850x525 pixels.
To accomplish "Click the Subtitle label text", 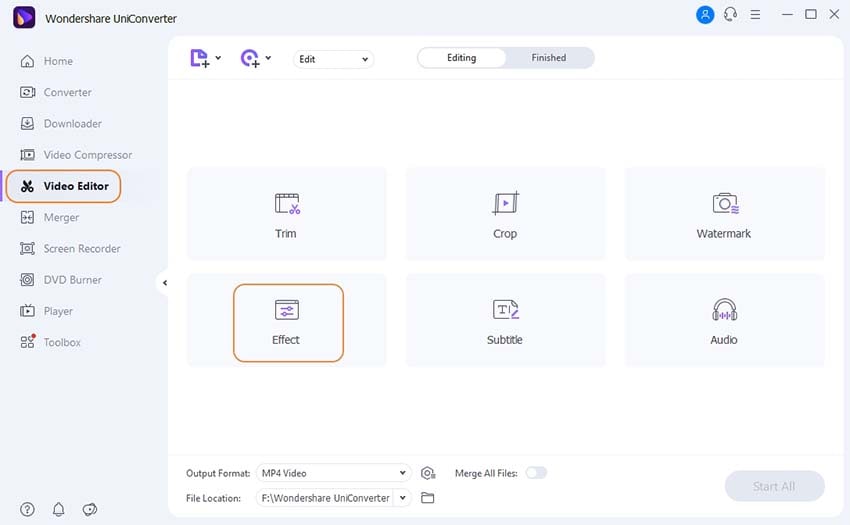I will pyautogui.click(x=505, y=340).
